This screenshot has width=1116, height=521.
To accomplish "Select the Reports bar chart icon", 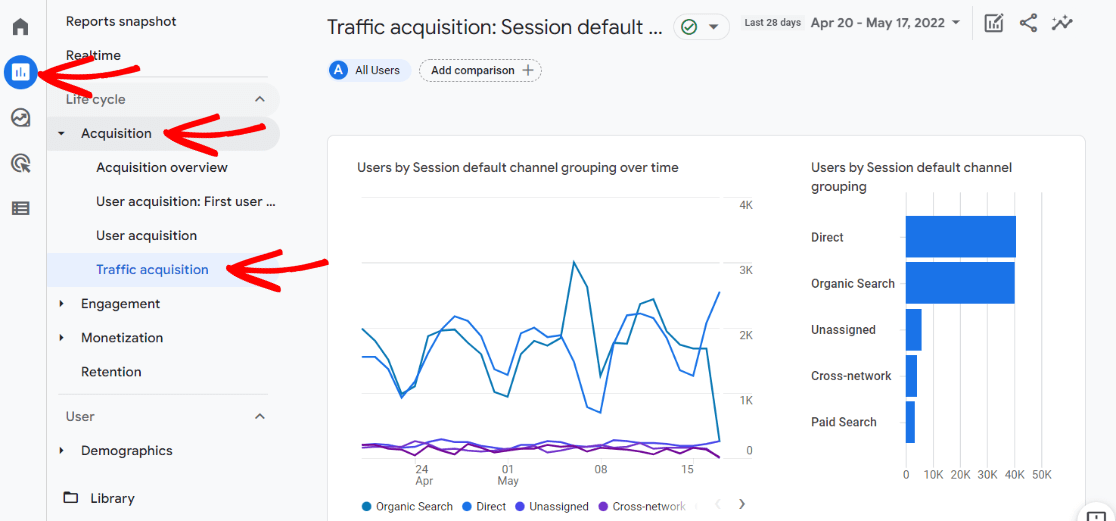I will (20, 72).
